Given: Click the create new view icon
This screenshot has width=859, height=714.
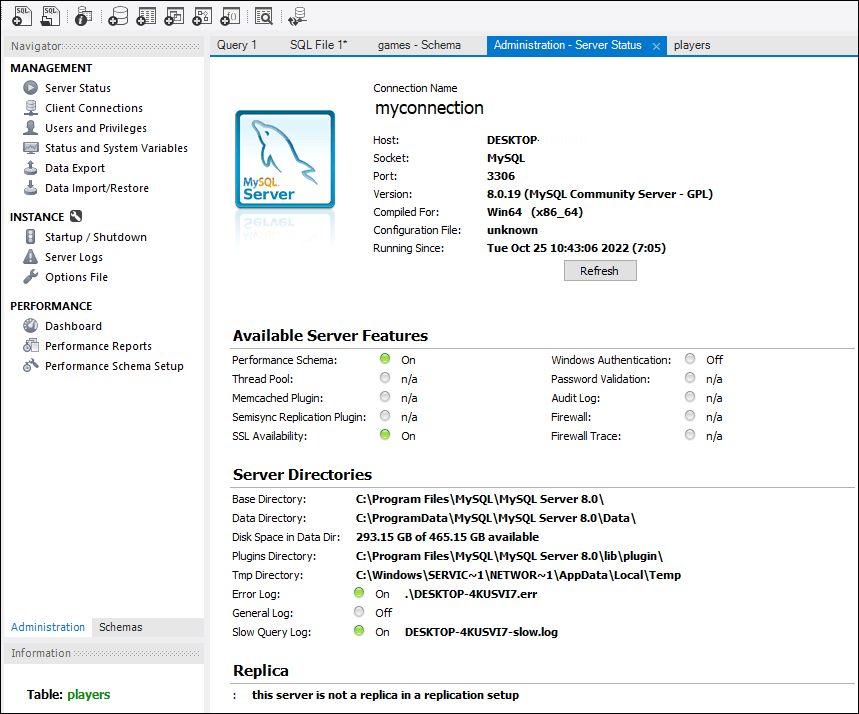Looking at the screenshot, I should pos(174,15).
